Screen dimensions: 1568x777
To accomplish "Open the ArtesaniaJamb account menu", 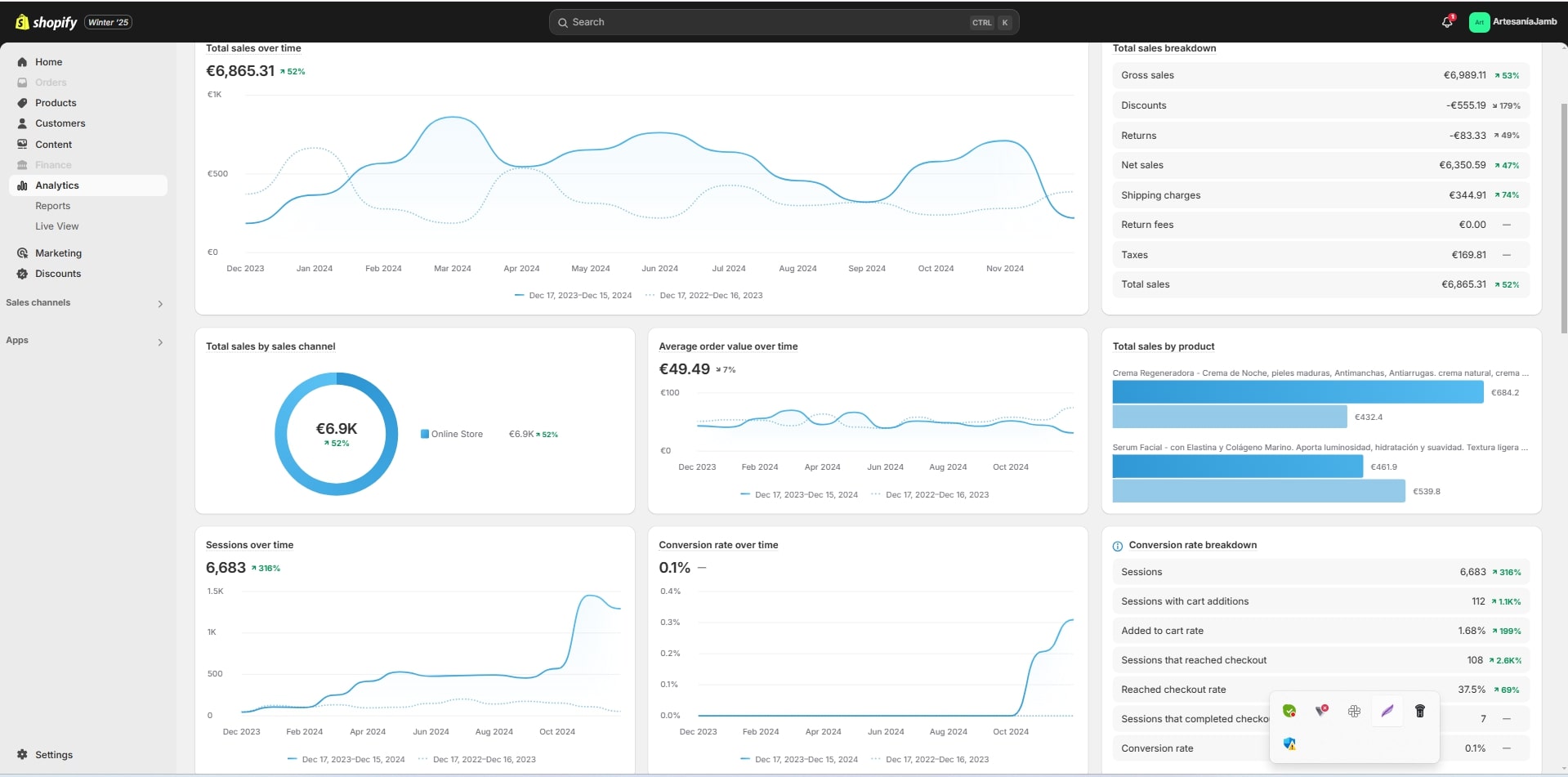I will click(1512, 22).
